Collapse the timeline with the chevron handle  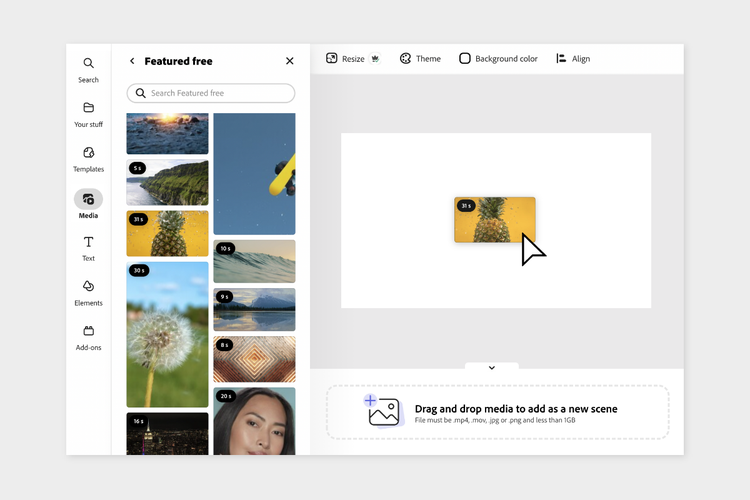tap(492, 367)
